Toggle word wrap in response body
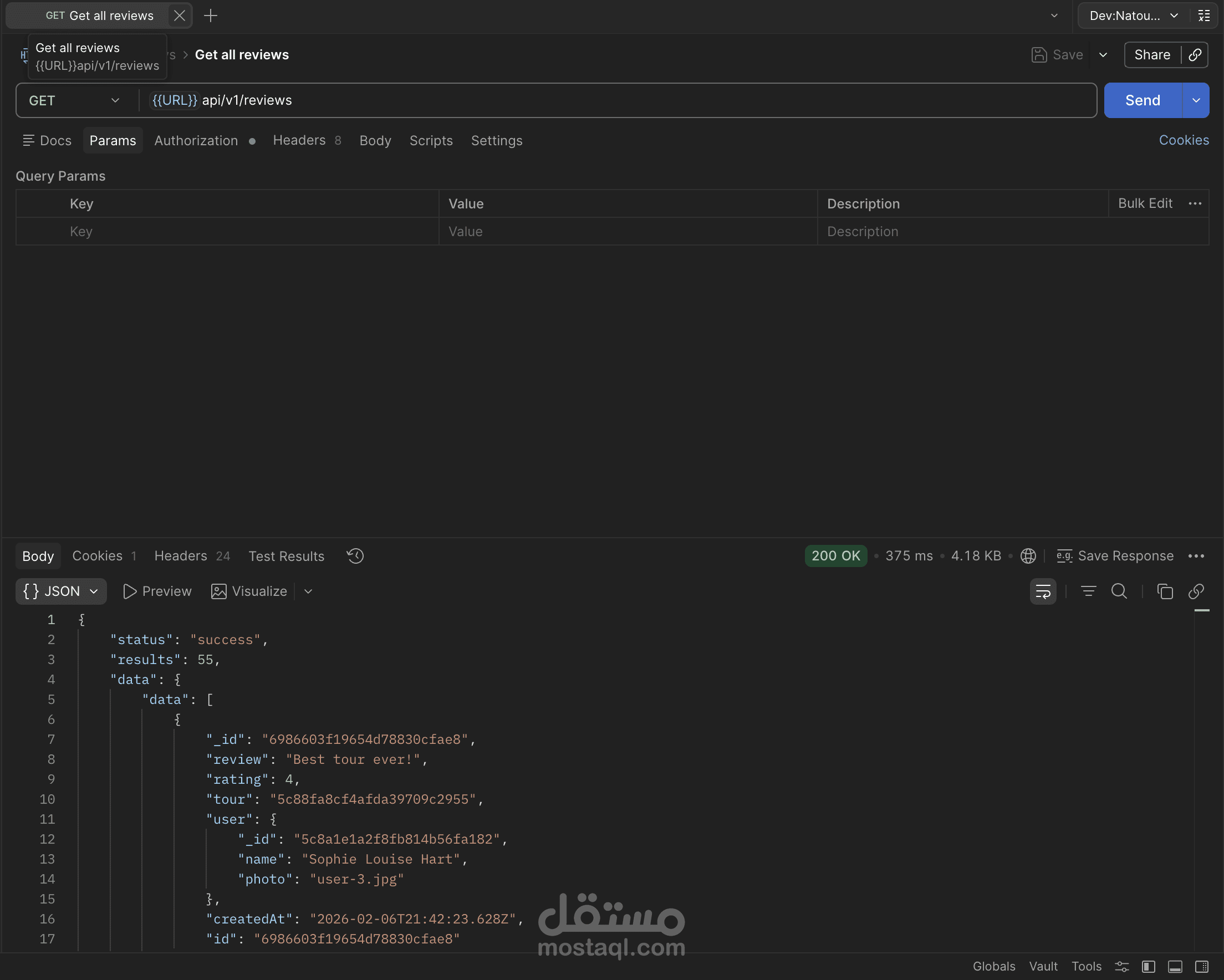1224x980 pixels. click(x=1042, y=591)
